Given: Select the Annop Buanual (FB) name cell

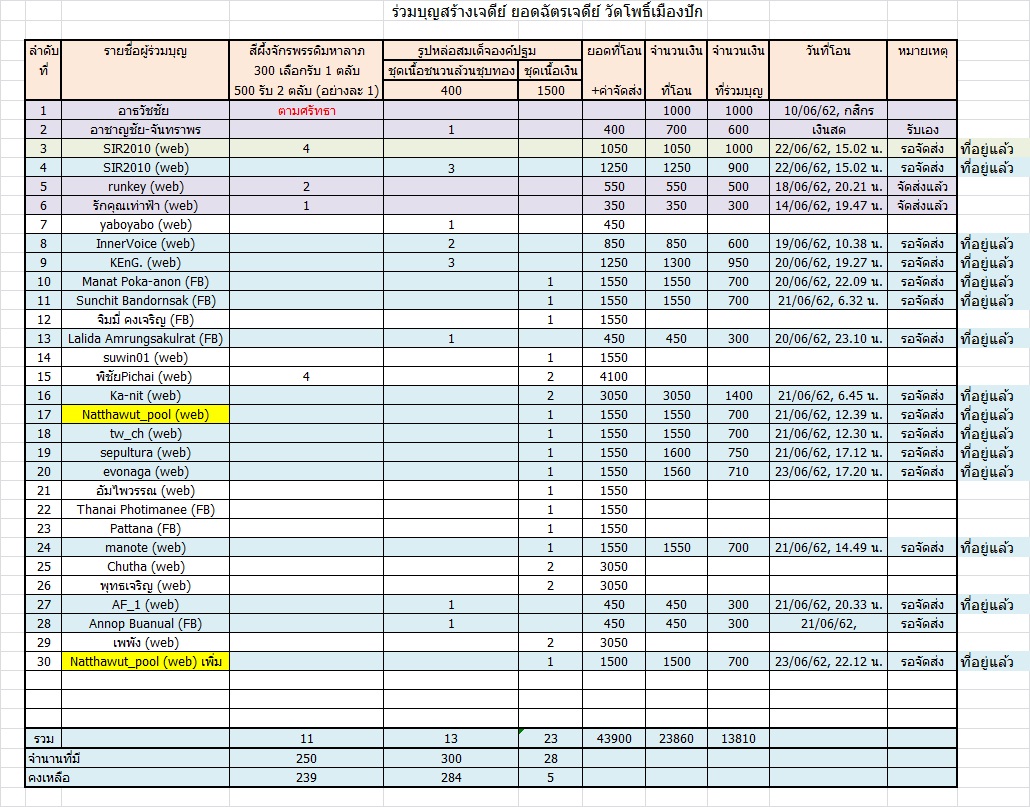Looking at the screenshot, I should pos(146,624).
